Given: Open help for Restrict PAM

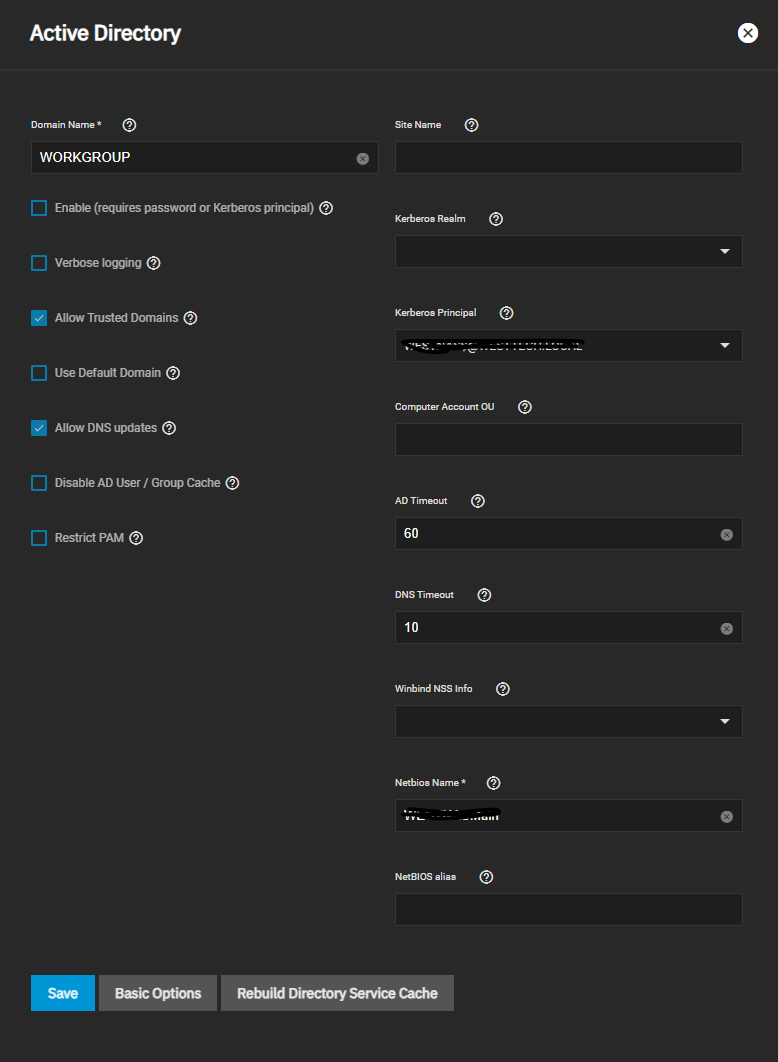Looking at the screenshot, I should point(136,538).
